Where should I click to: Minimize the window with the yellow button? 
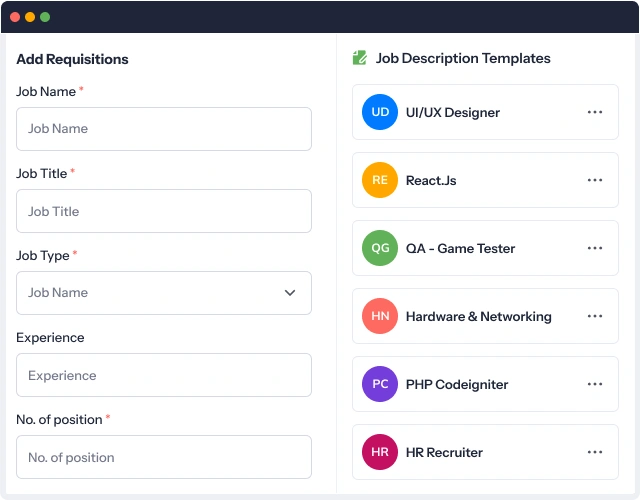(30, 17)
